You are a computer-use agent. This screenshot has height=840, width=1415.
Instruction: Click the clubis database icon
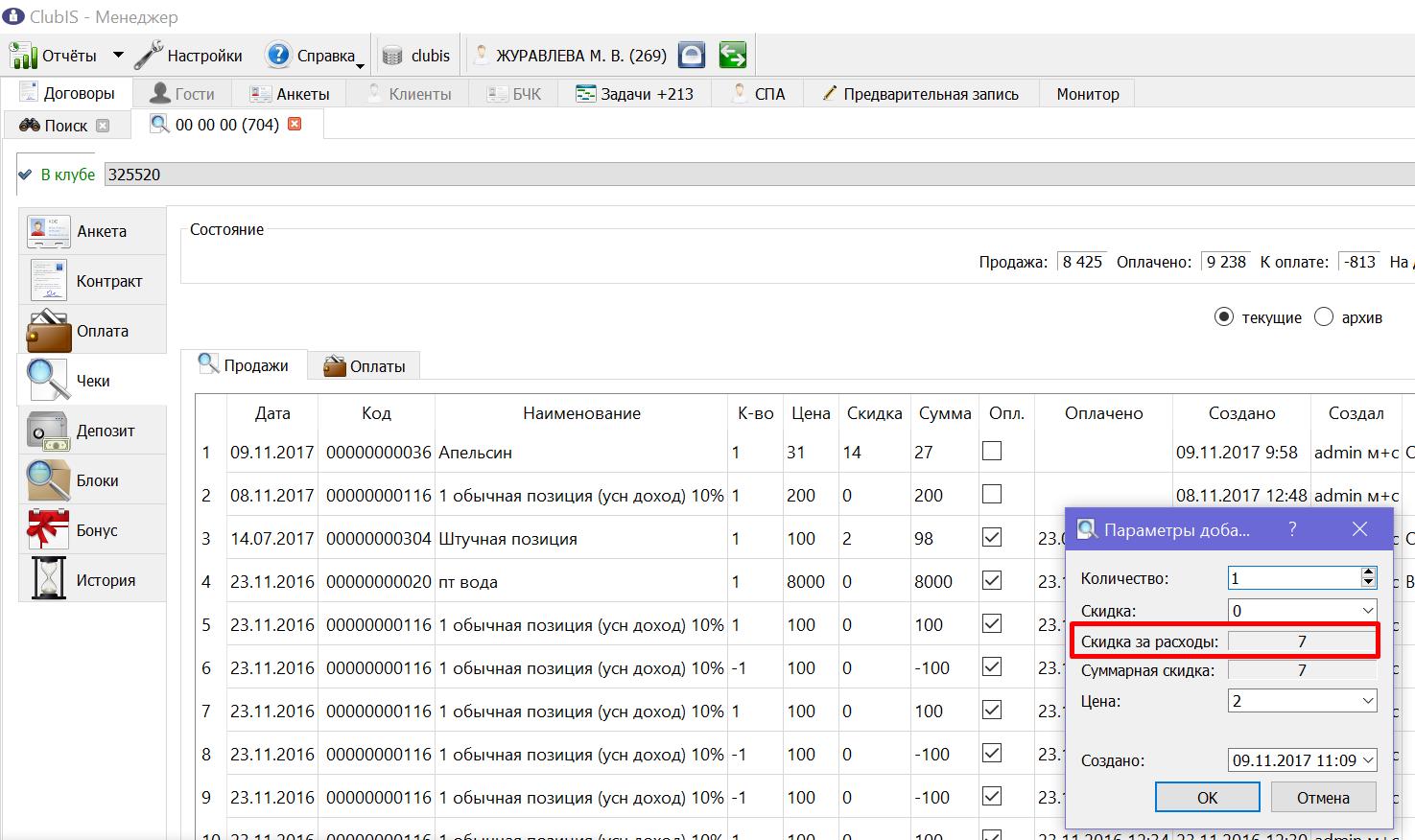pos(392,56)
